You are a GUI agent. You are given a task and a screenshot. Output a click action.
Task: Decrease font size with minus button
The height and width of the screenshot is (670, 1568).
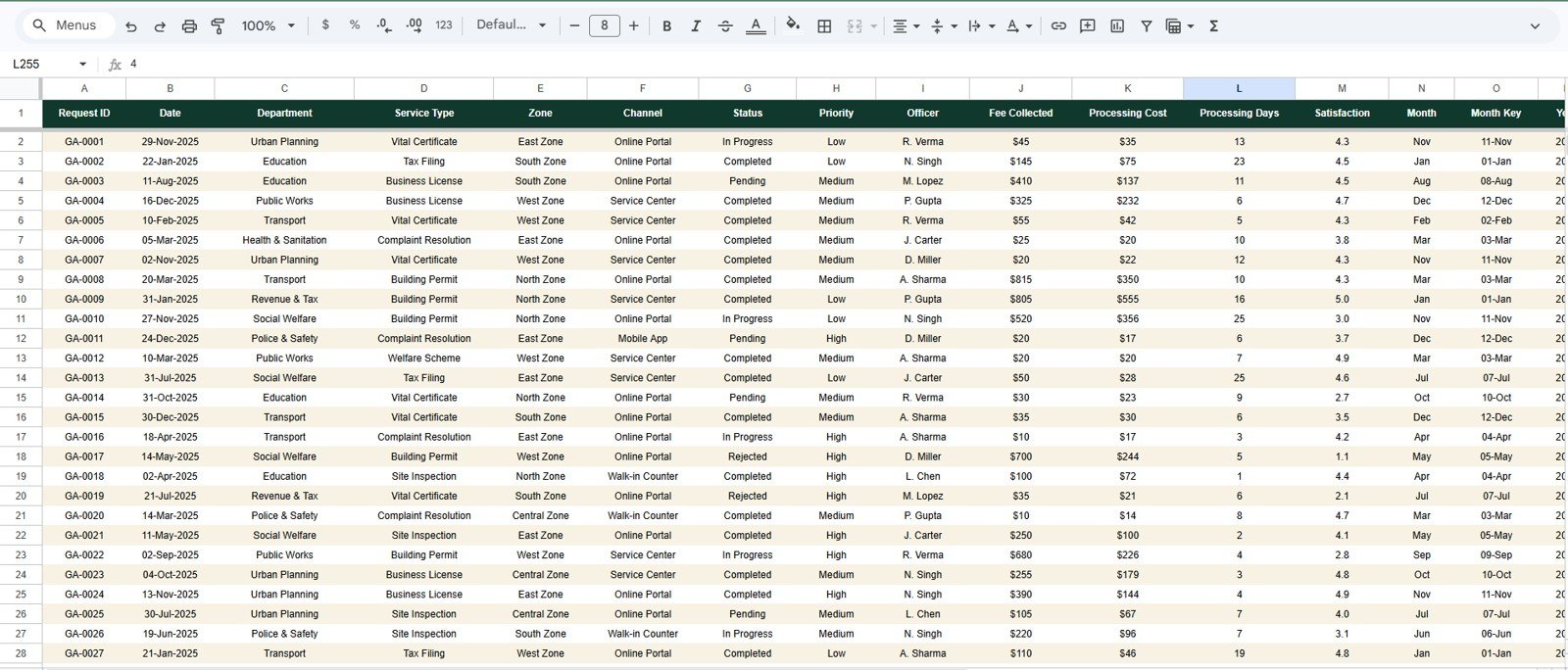coord(575,26)
